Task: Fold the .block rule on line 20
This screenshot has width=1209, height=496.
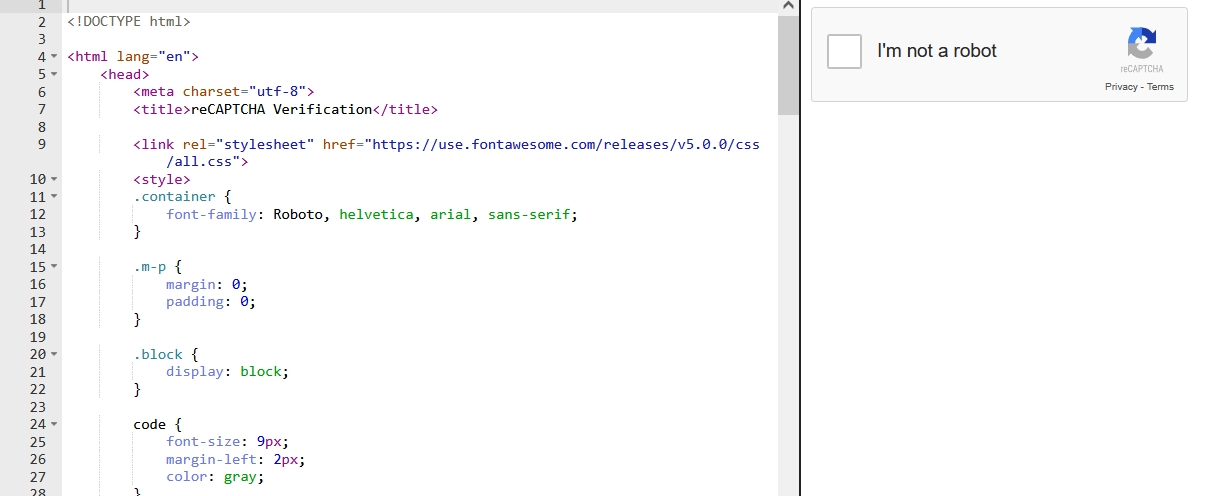Action: tap(54, 354)
